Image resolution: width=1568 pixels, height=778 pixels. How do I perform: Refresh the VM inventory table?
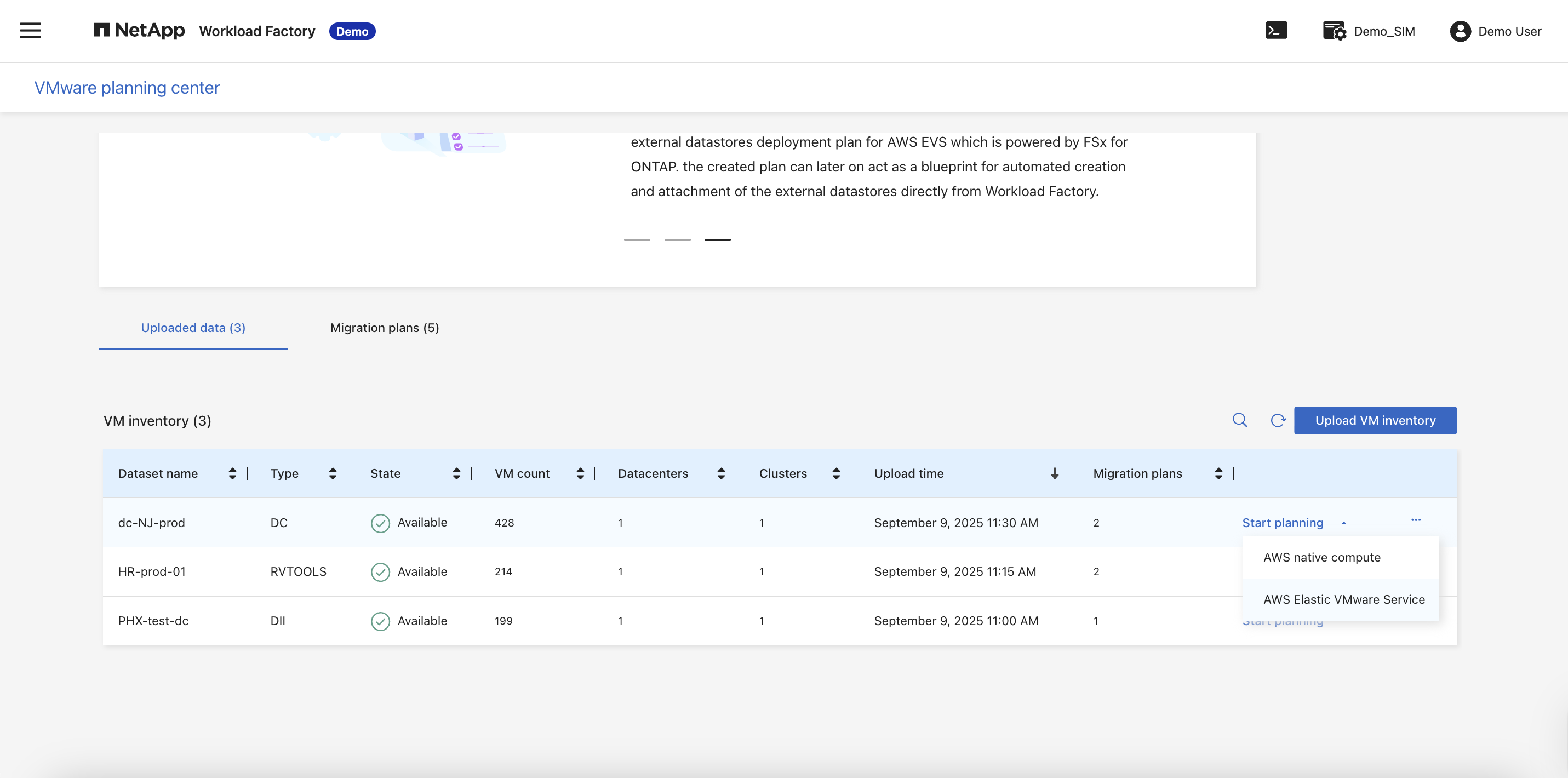(x=1278, y=420)
